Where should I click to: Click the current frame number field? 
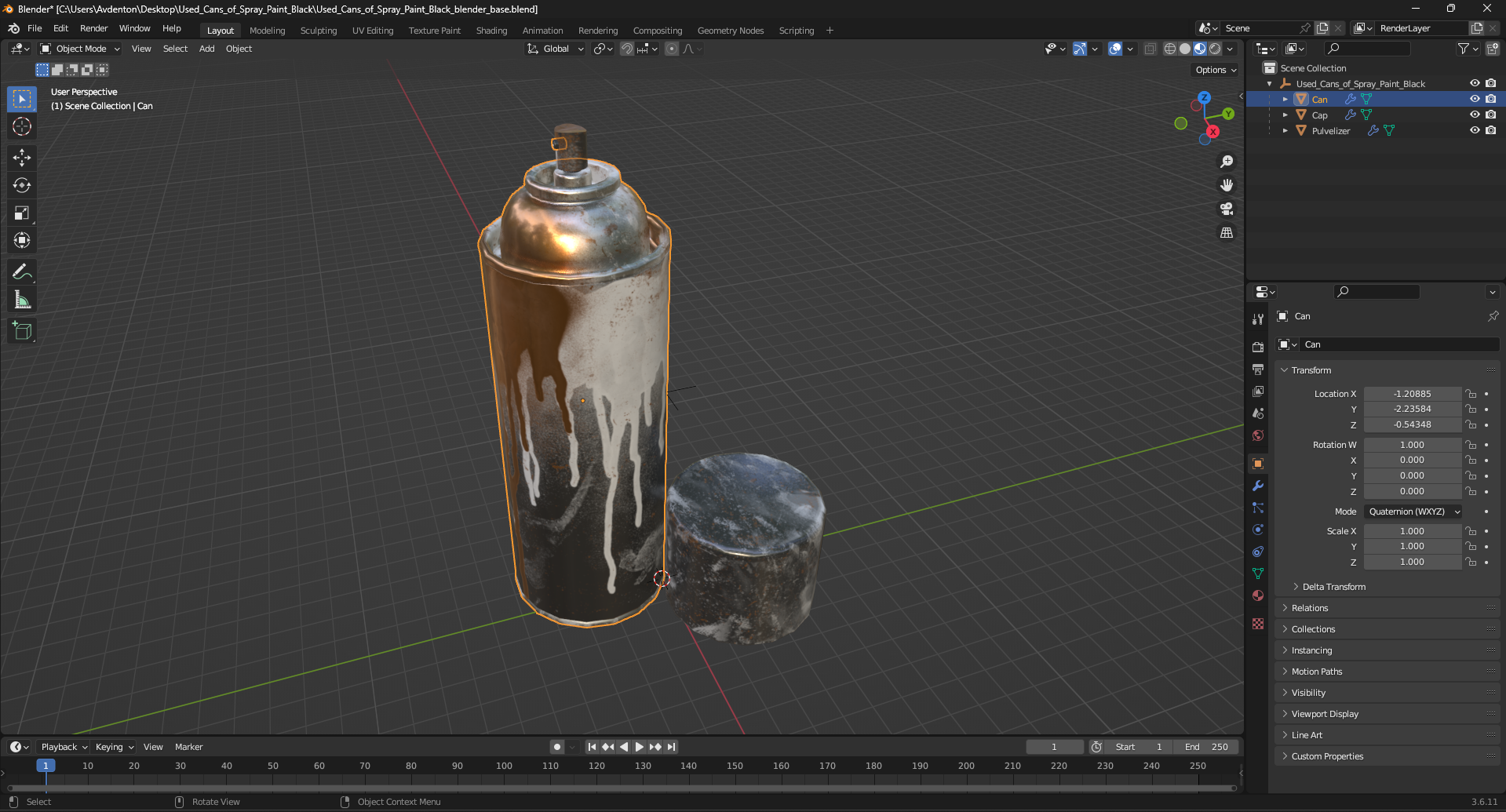pyautogui.click(x=1054, y=747)
